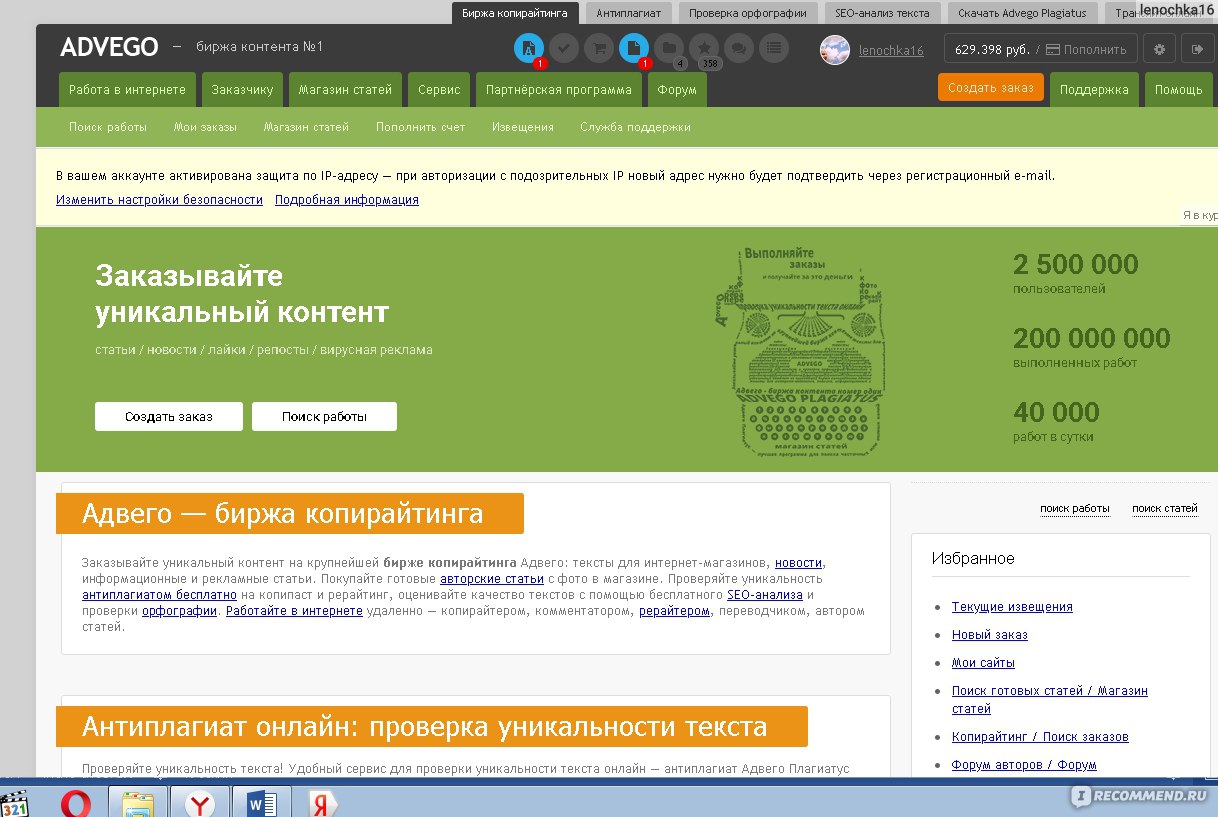1218x817 pixels.
Task: Click Пополнить balance link
Action: (1095, 50)
